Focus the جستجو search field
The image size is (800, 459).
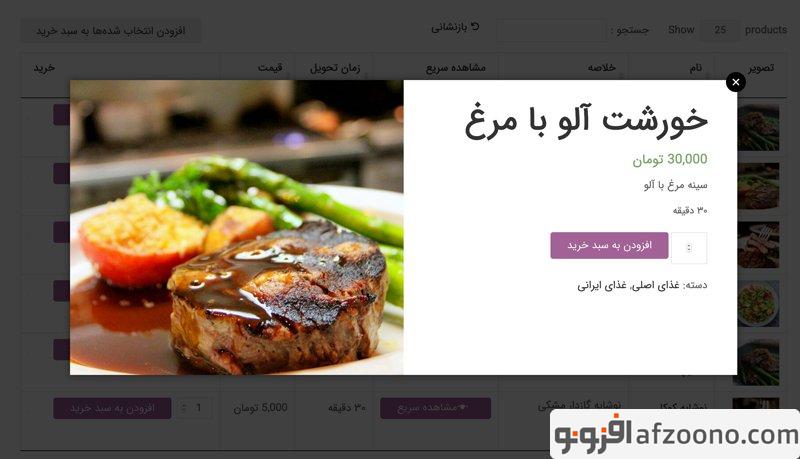(551, 30)
